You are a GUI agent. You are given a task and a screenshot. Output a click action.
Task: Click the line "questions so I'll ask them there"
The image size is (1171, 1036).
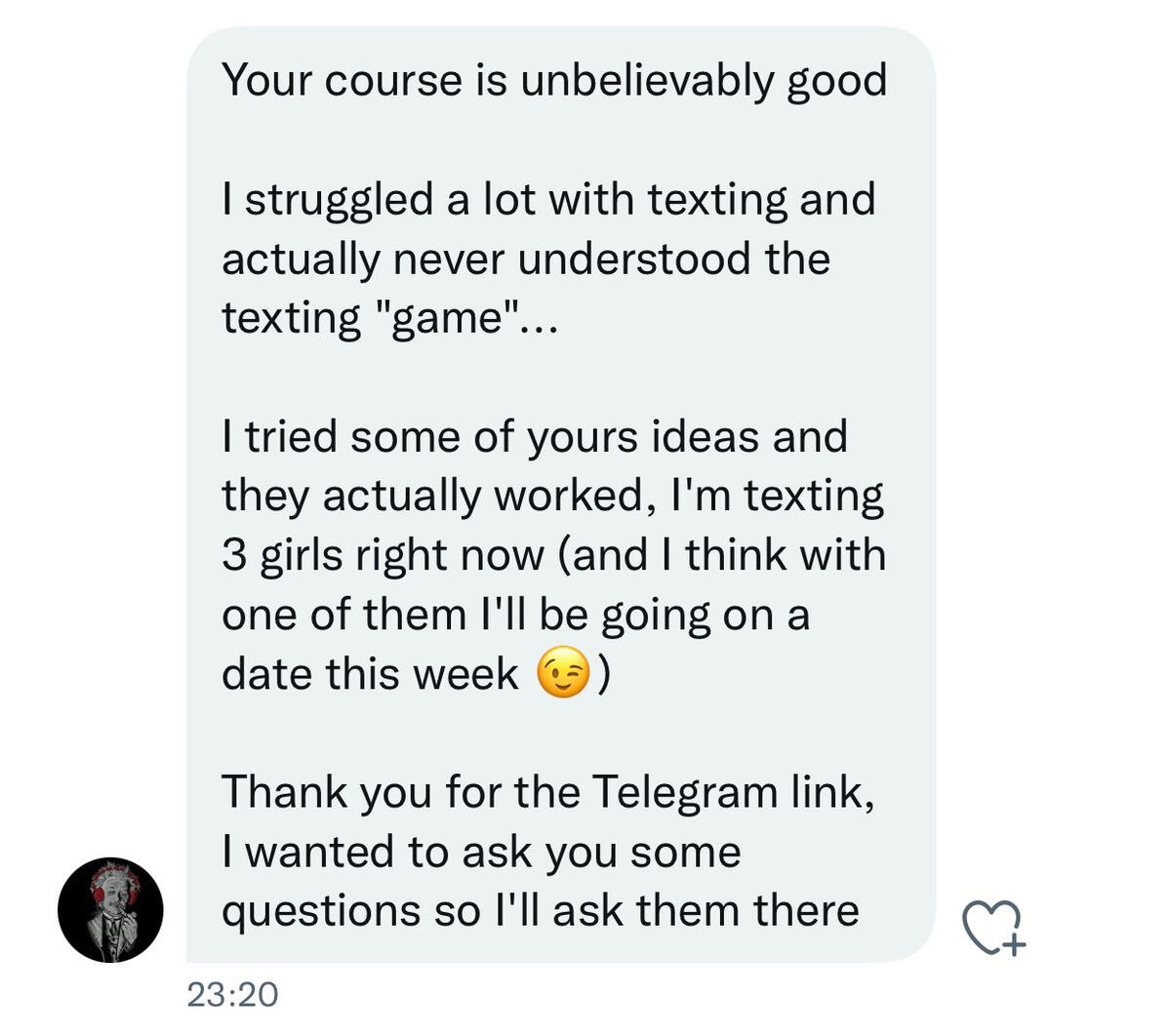pyautogui.click(x=540, y=911)
